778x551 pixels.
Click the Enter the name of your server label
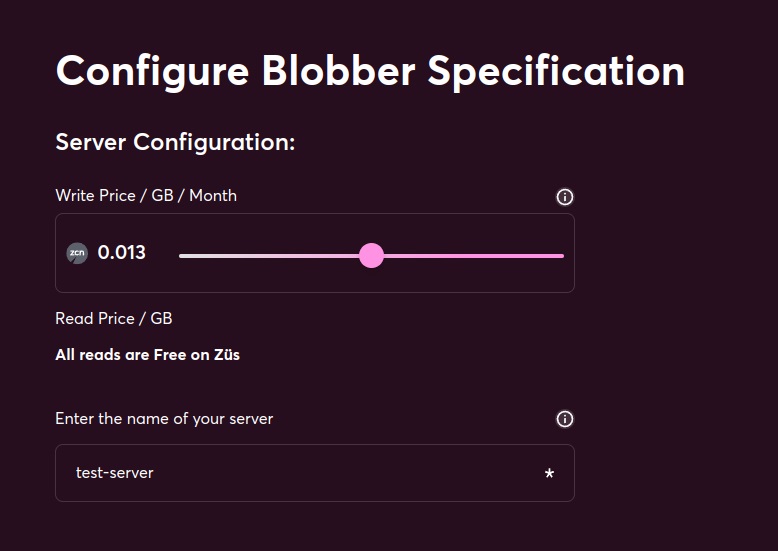(x=164, y=419)
